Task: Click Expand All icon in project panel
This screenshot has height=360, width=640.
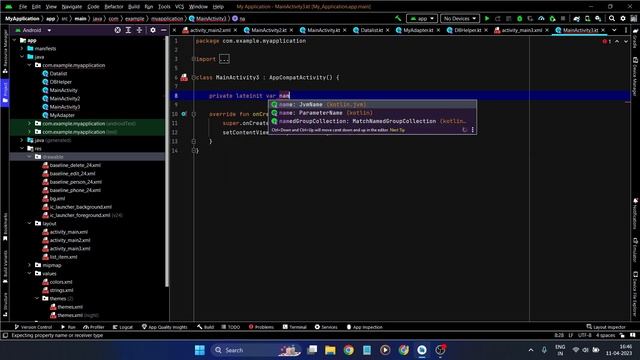Action: pos(128,30)
